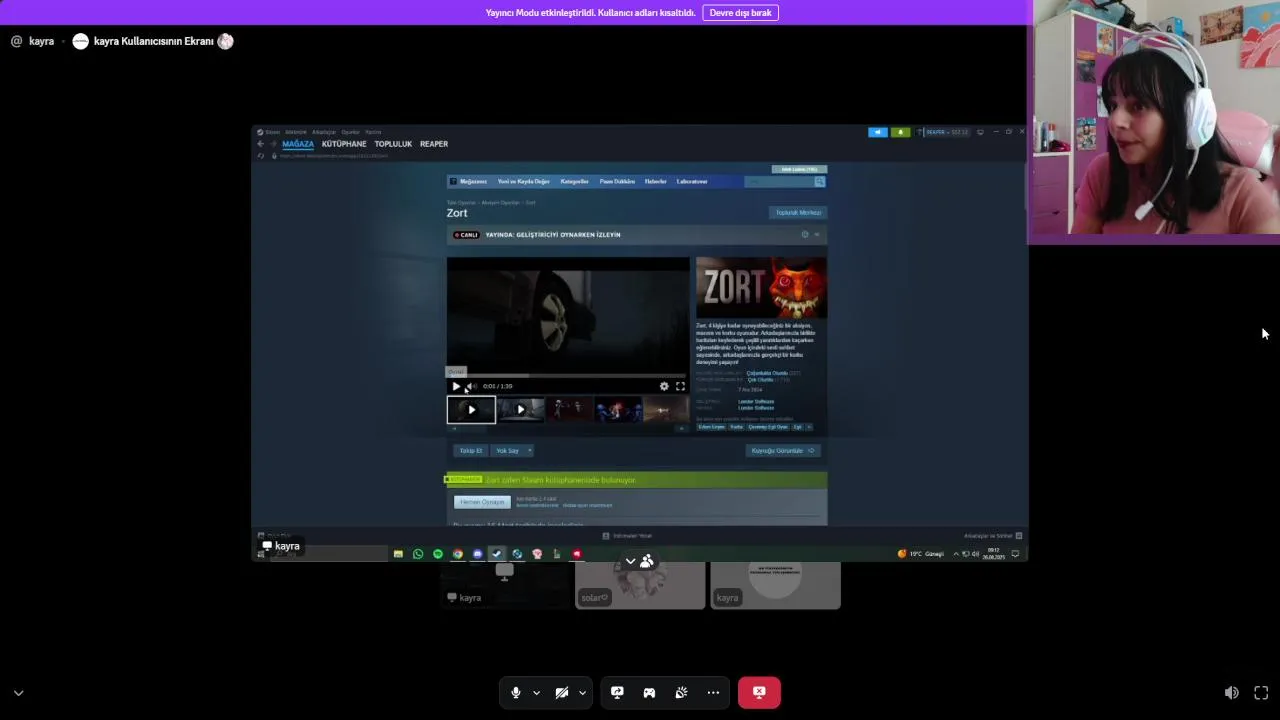Select the fourth screenshot thumbnail

click(x=618, y=410)
